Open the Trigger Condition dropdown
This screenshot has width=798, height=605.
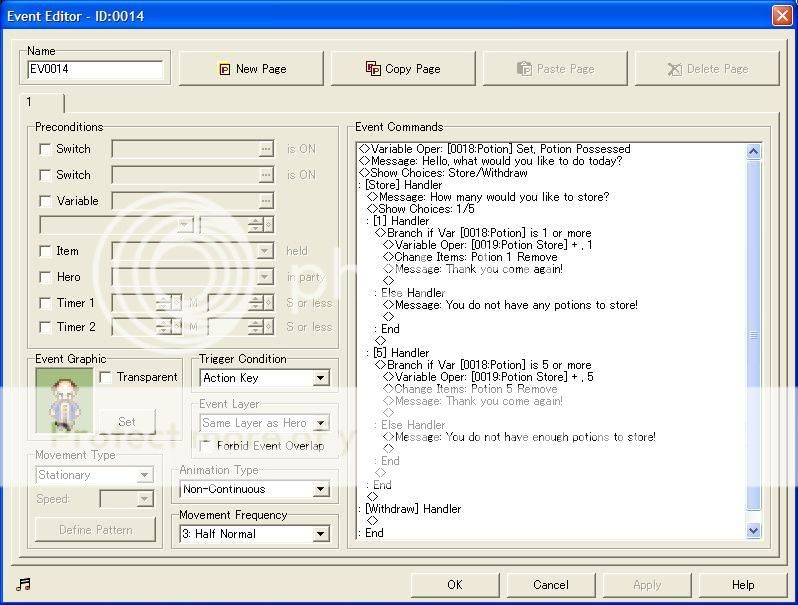(x=320, y=379)
